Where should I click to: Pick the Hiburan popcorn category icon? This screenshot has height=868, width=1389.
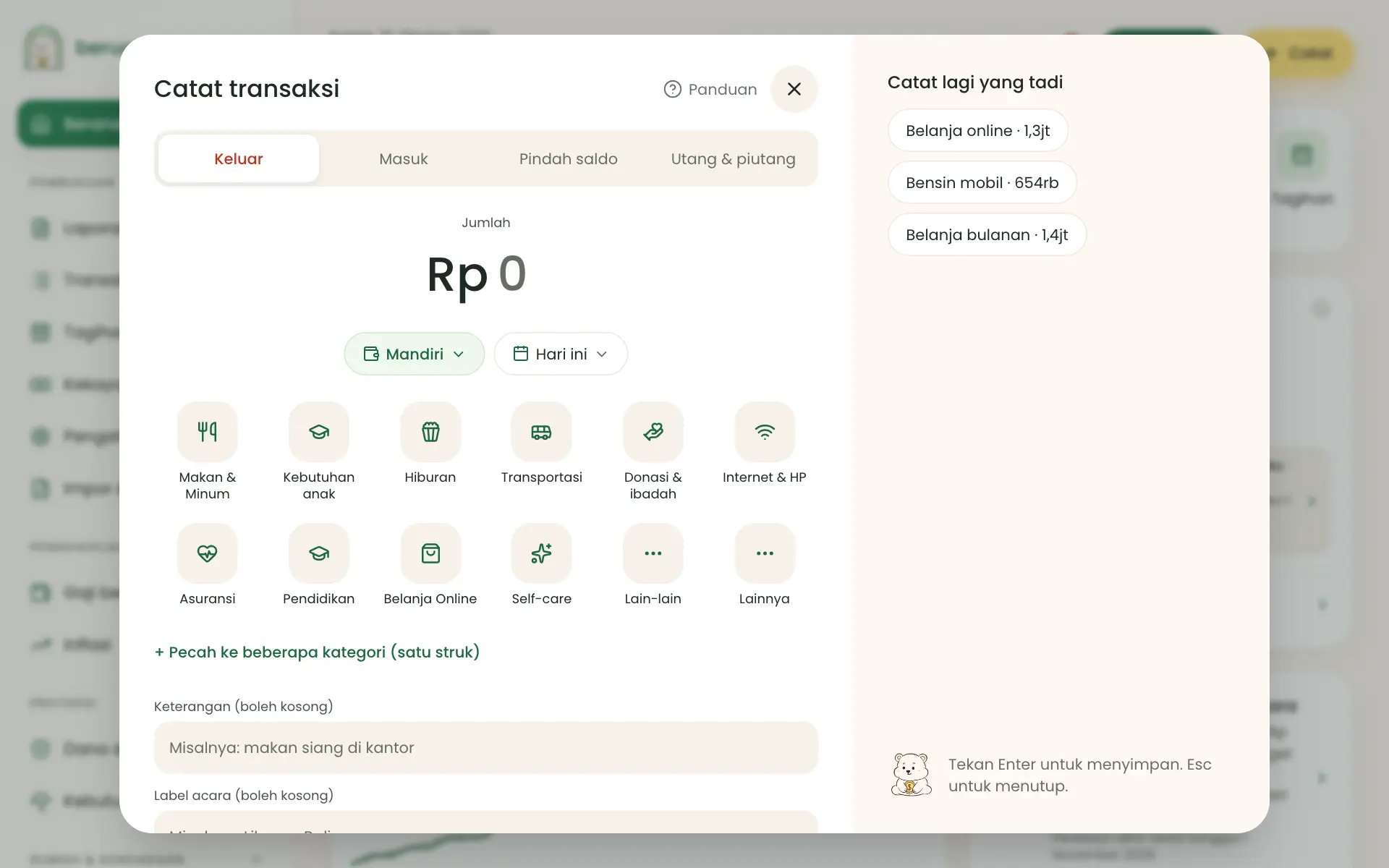tap(430, 432)
